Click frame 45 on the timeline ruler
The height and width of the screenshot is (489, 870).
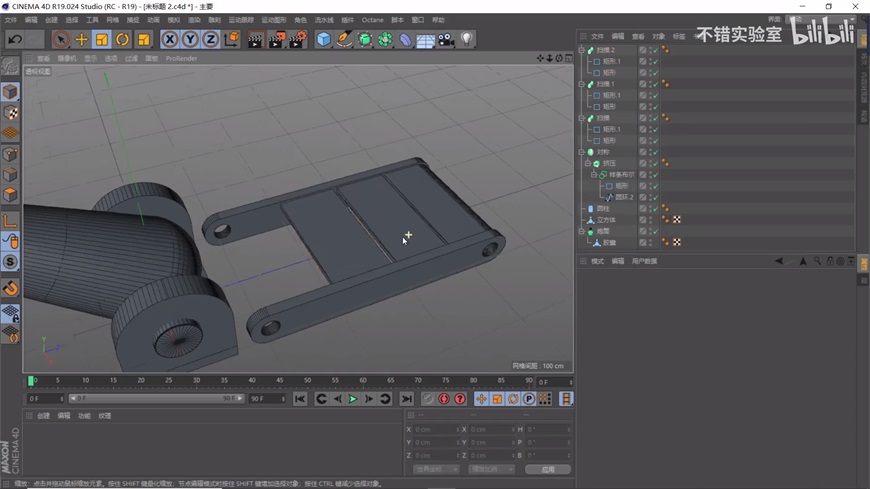(x=278, y=381)
